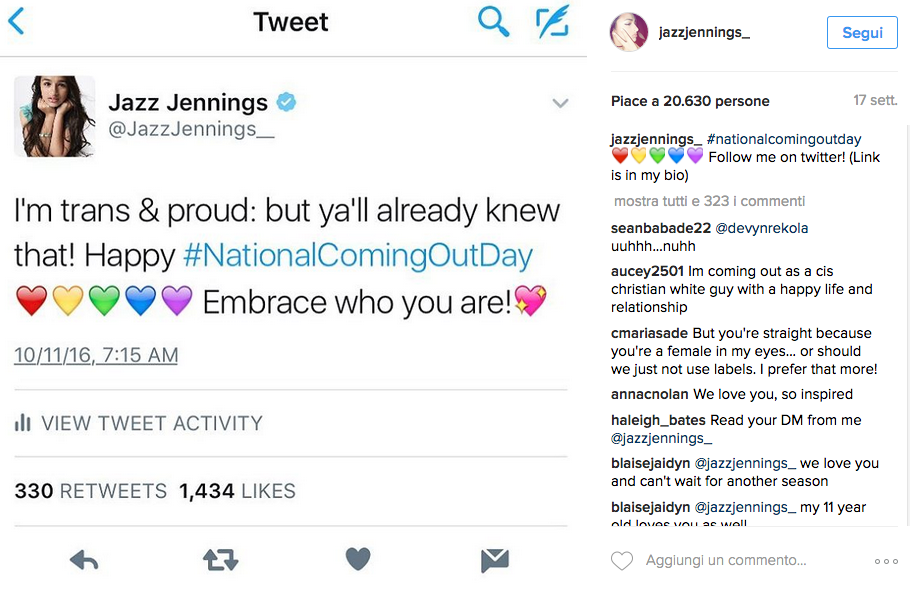Image resolution: width=910 pixels, height=590 pixels.
Task: Open the three-dot options menu
Action: coord(886,561)
